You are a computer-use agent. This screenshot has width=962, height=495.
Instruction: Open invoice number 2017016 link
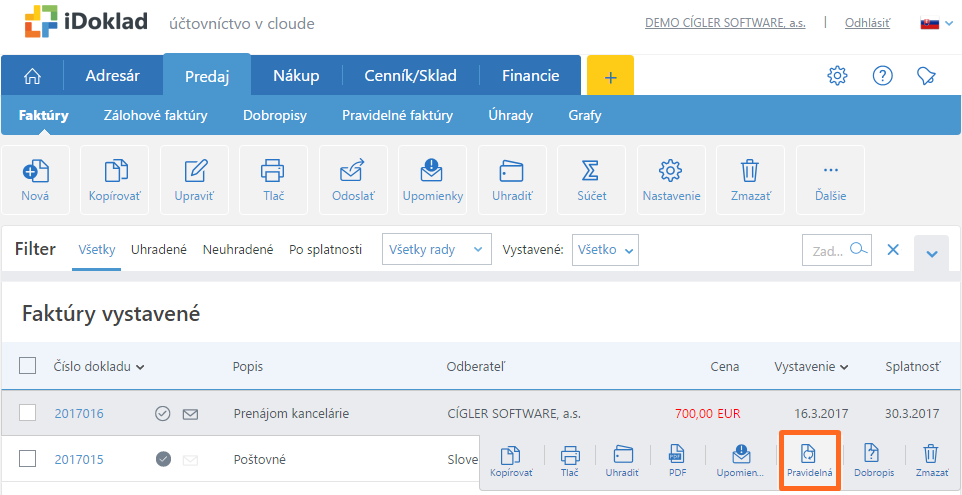[79, 413]
